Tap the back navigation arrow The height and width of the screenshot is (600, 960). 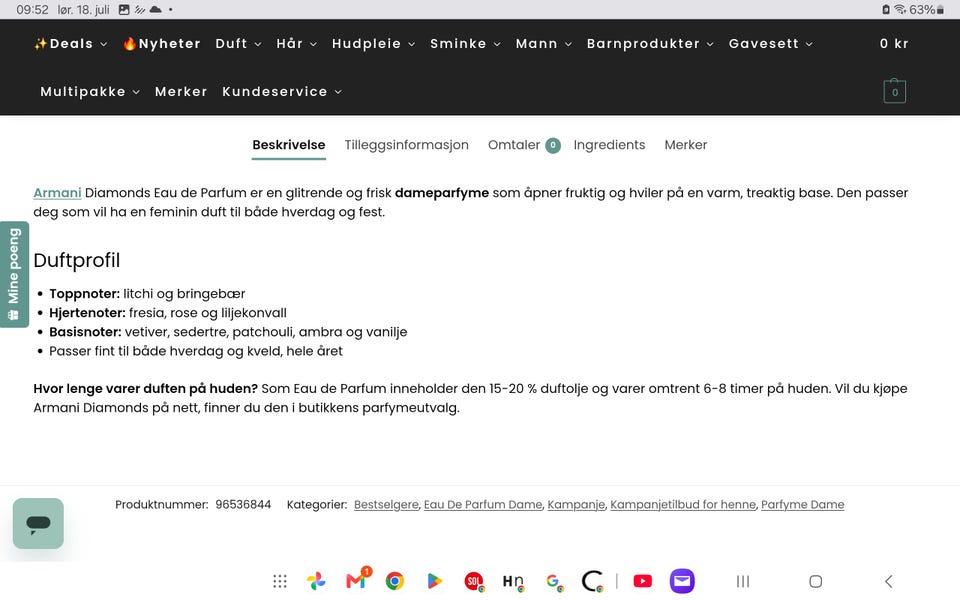click(888, 581)
